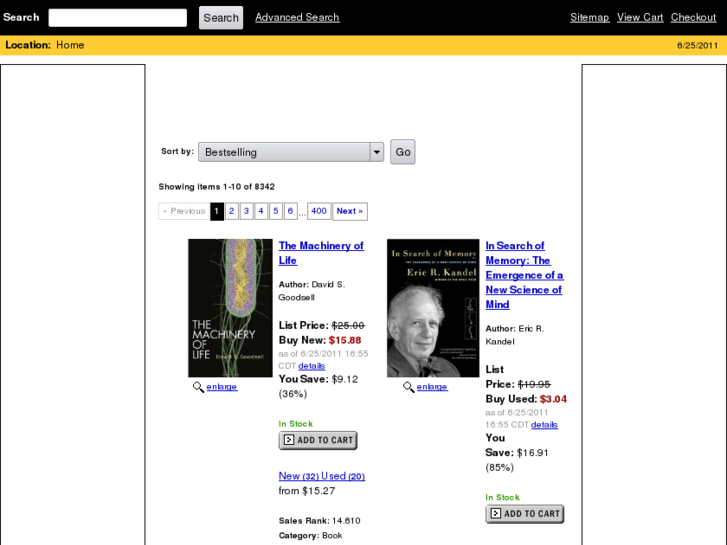Click in the search text field
This screenshot has width=727, height=545.
click(x=117, y=18)
